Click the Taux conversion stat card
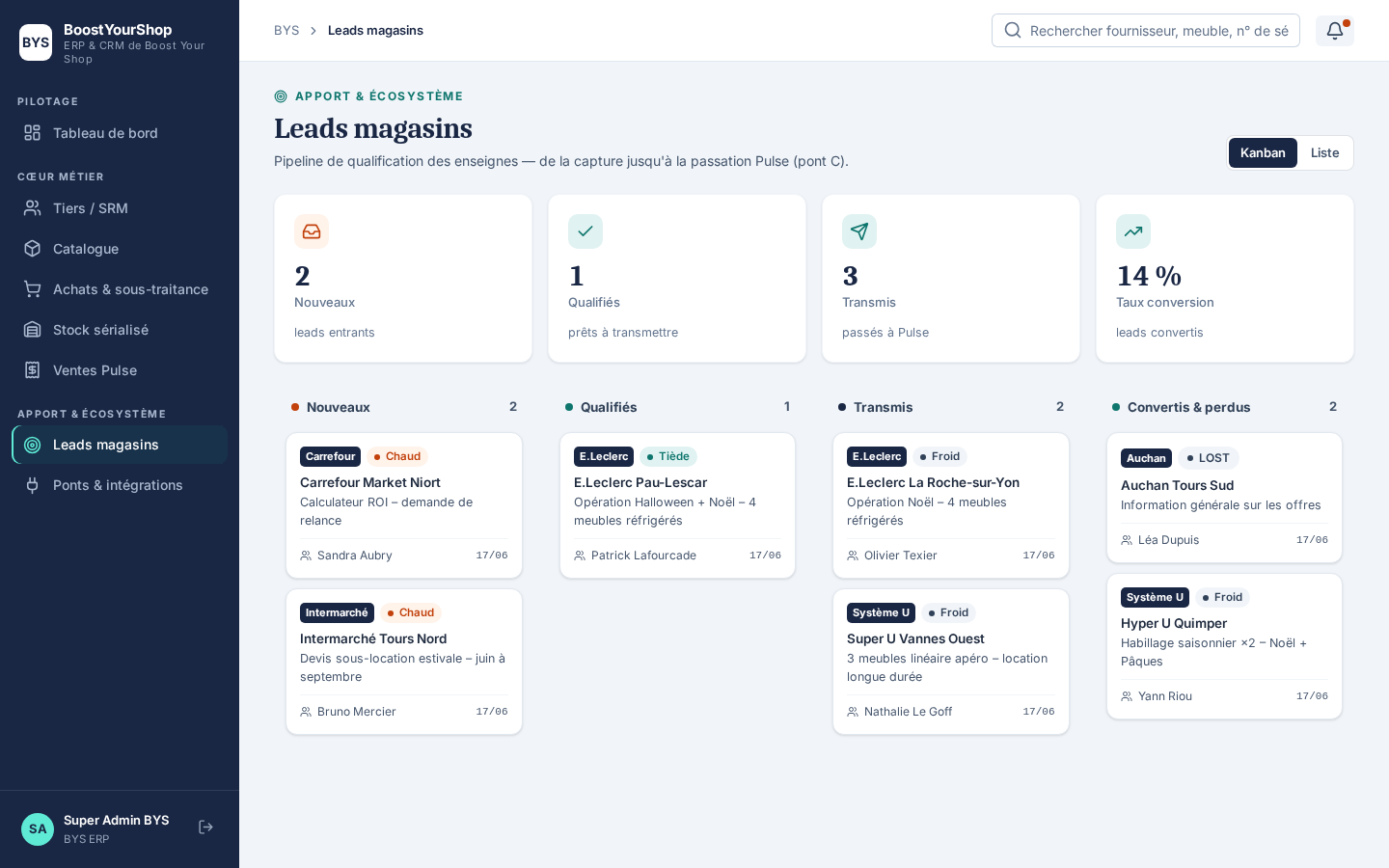This screenshot has height=868, width=1389. (x=1225, y=279)
